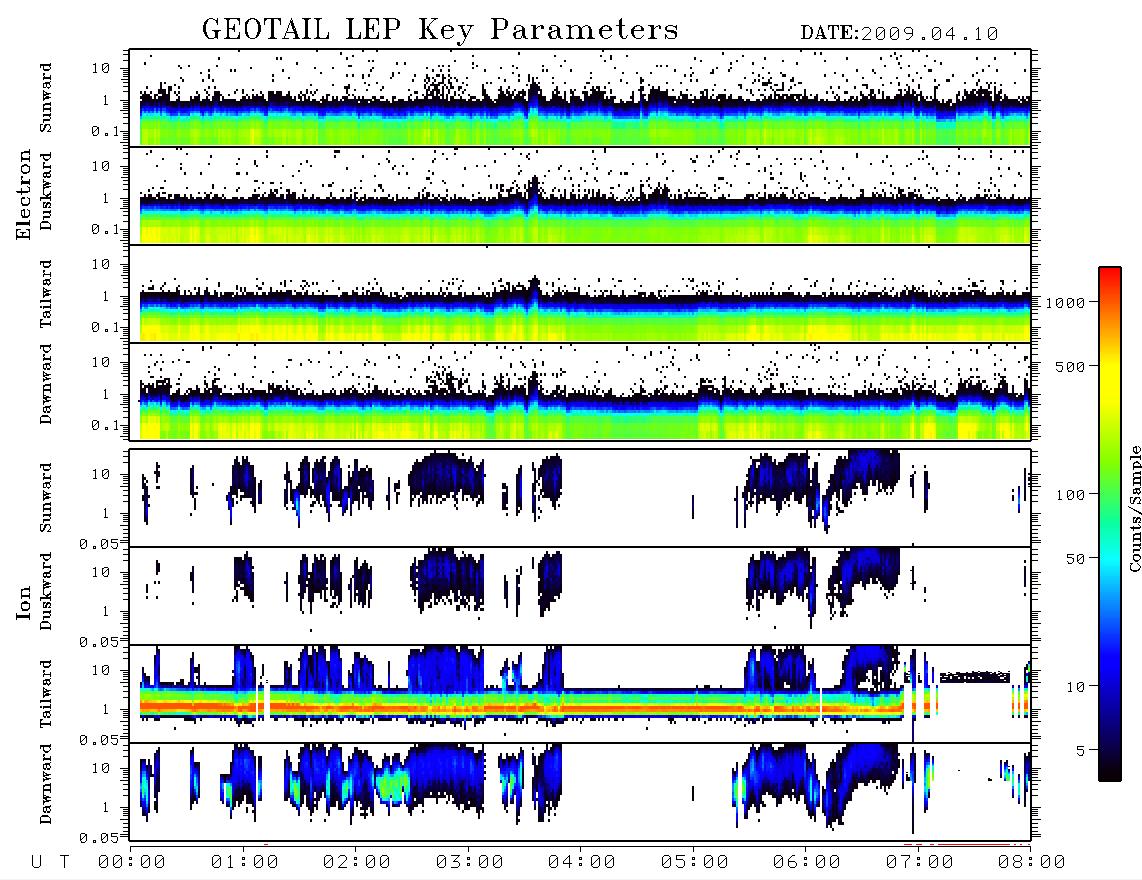This screenshot has width=1142, height=880.
Task: Click the Ion Duskward panel label
Action: coord(46,591)
